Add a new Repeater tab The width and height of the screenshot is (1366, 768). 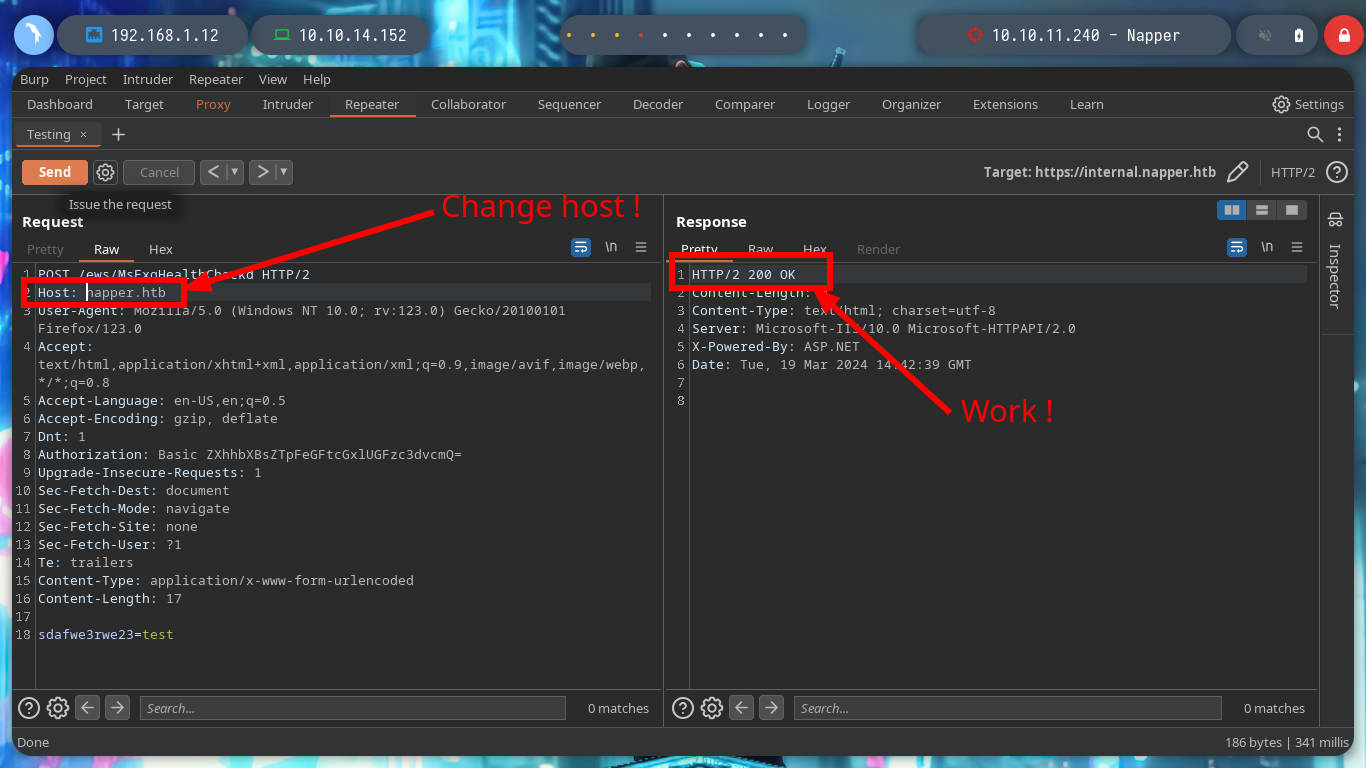(118, 134)
